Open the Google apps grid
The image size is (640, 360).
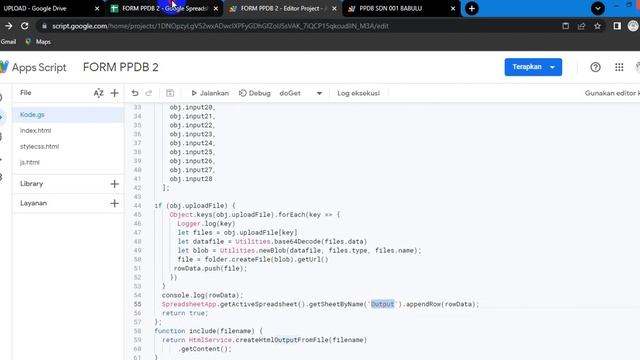[619, 67]
